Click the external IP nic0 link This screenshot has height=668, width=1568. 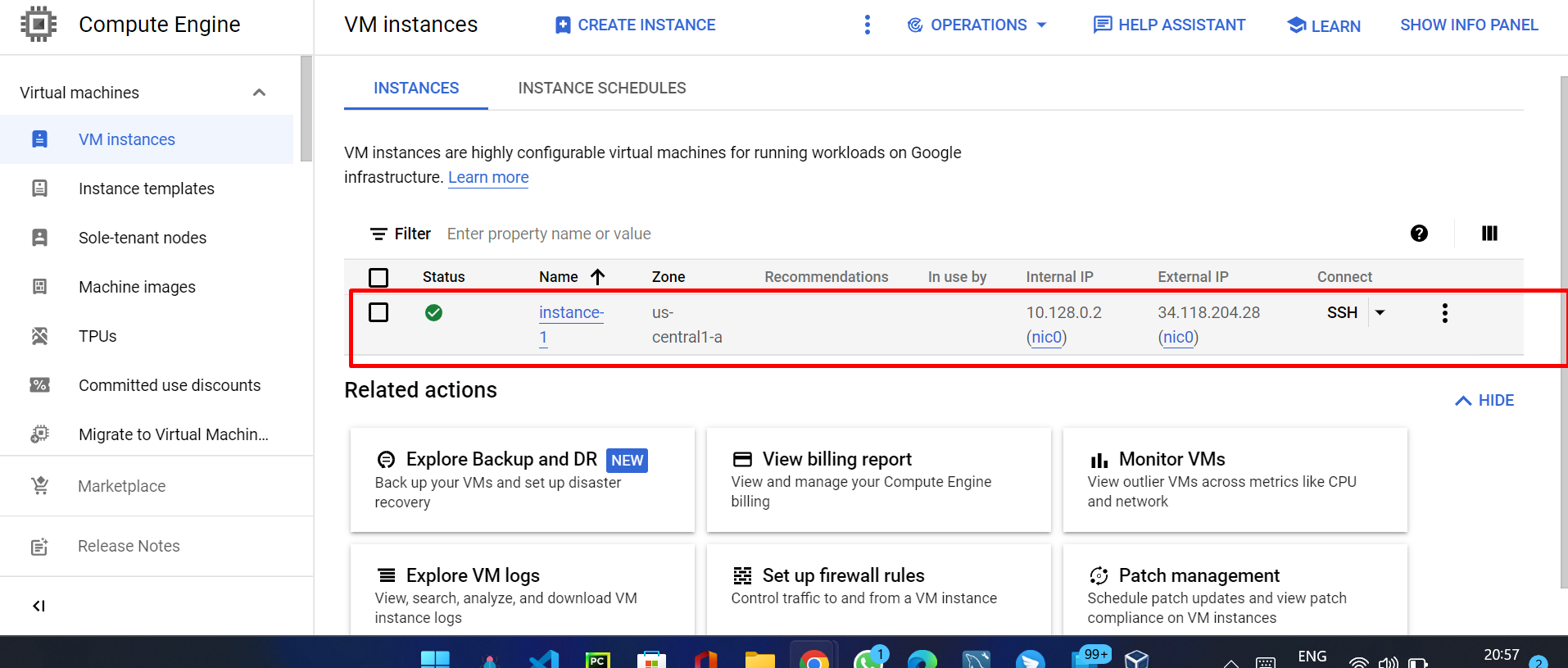1178,337
